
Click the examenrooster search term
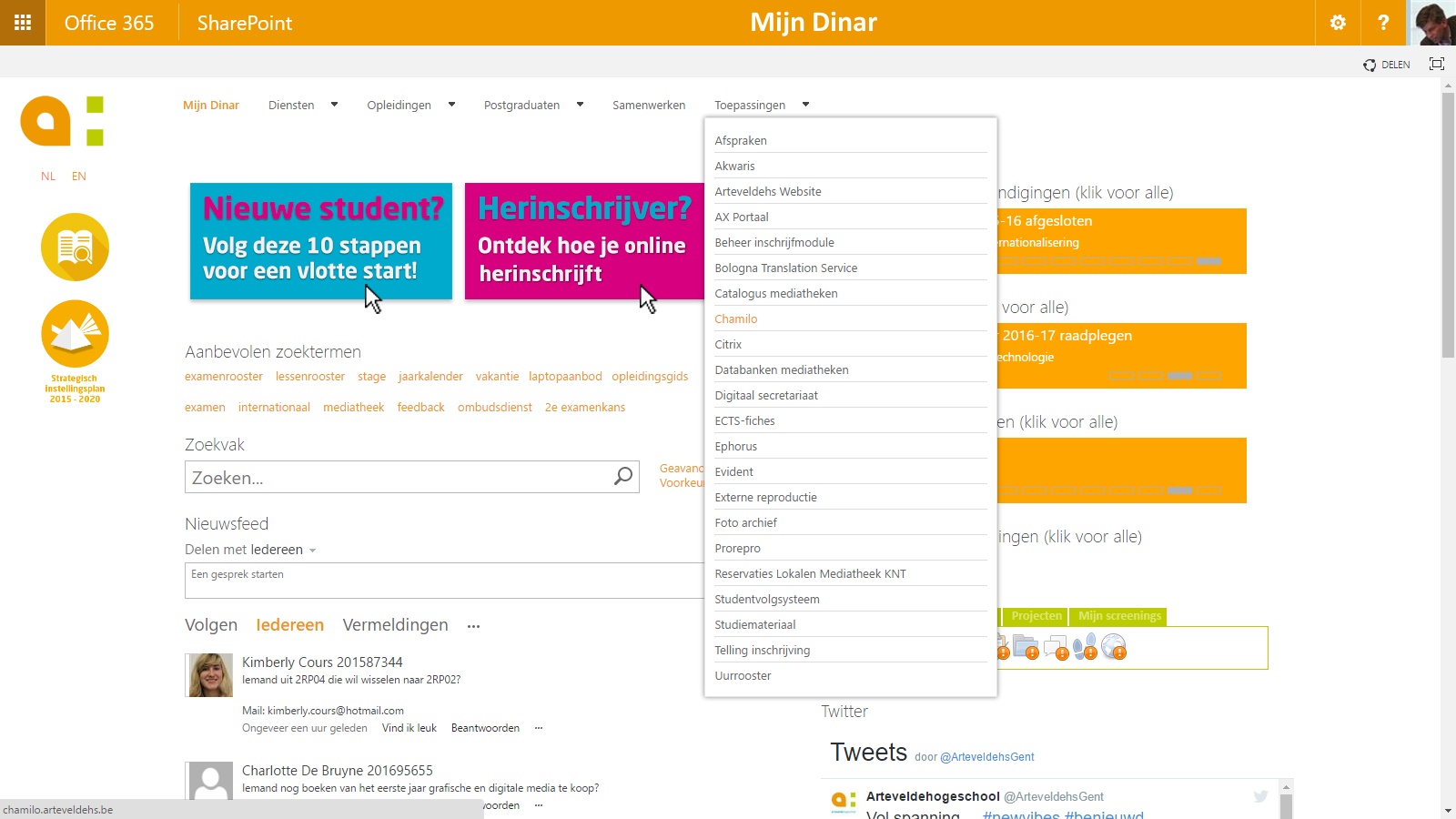[x=224, y=377]
